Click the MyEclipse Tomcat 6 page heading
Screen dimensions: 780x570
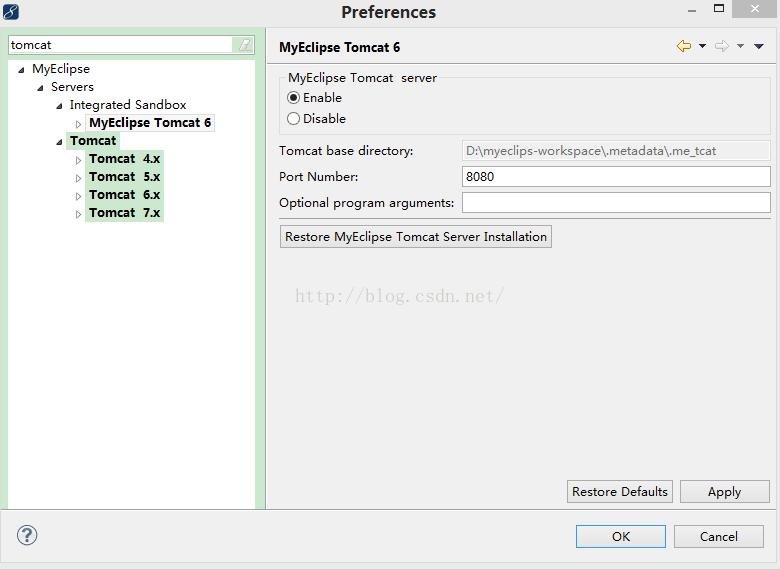339,47
